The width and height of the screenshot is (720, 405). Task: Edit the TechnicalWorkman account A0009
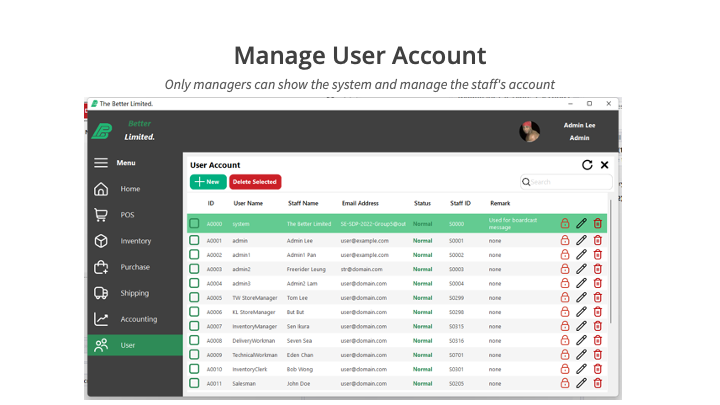[x=581, y=354]
